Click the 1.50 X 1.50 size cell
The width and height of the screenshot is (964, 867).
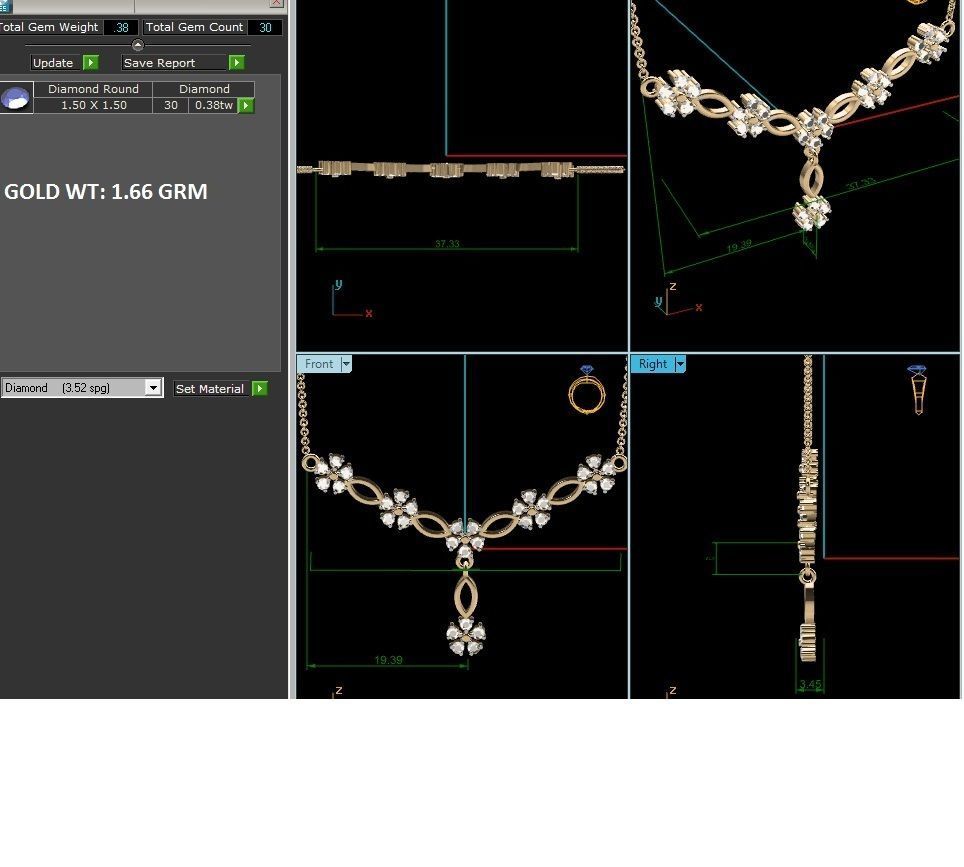click(93, 105)
